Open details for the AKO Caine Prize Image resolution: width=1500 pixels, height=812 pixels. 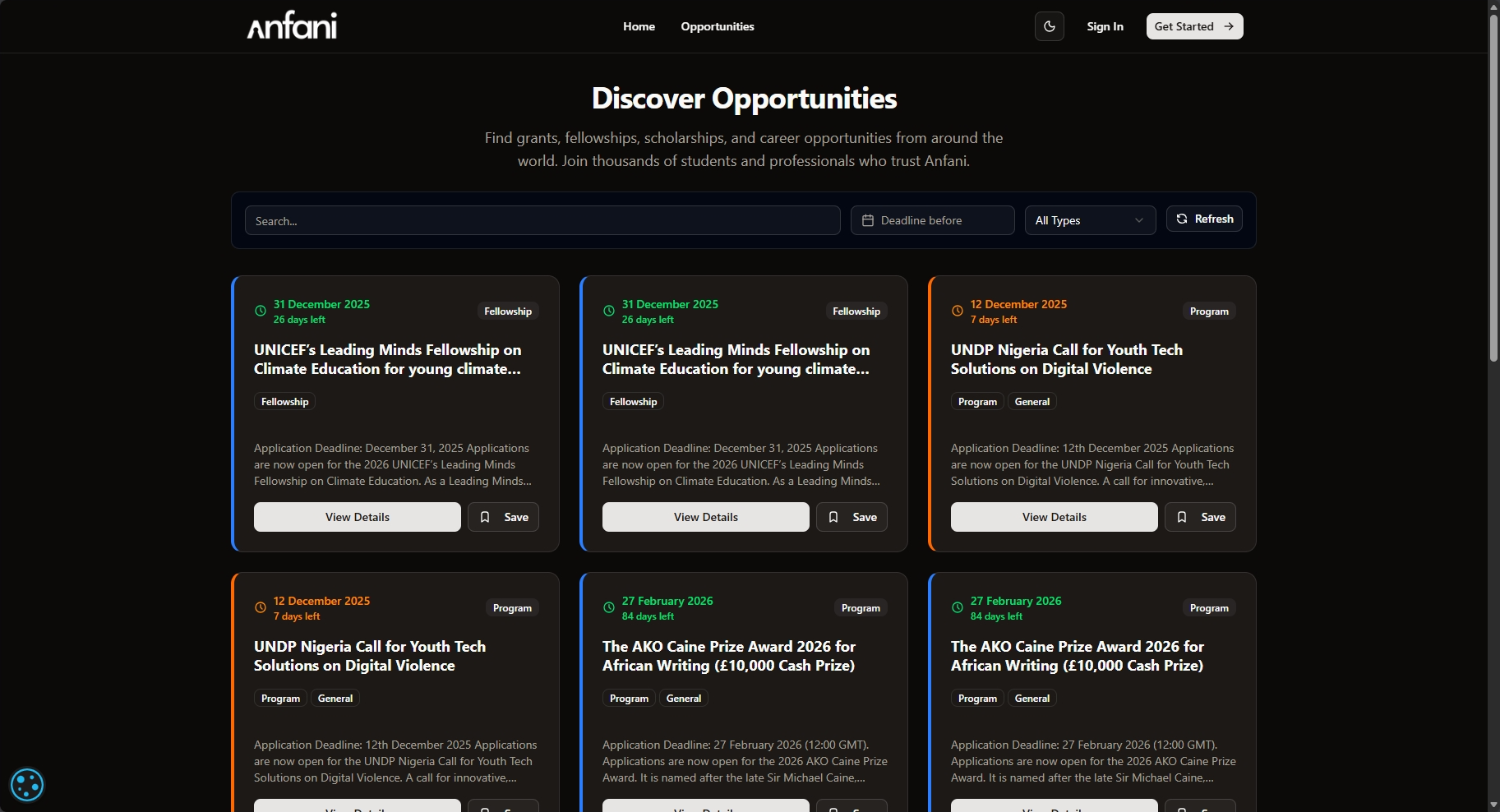(705, 808)
